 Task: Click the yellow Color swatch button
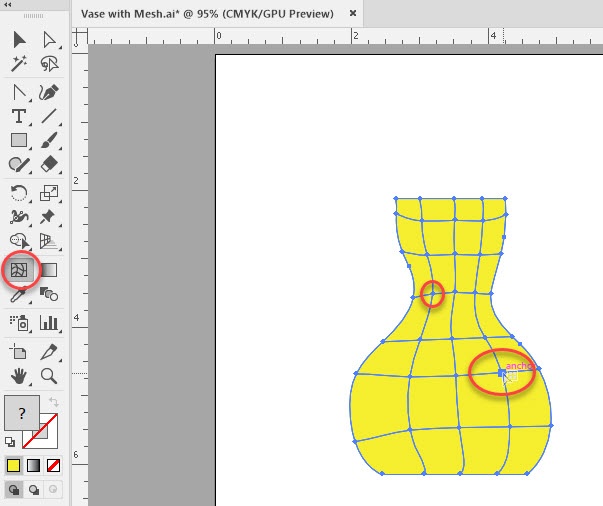[x=13, y=466]
